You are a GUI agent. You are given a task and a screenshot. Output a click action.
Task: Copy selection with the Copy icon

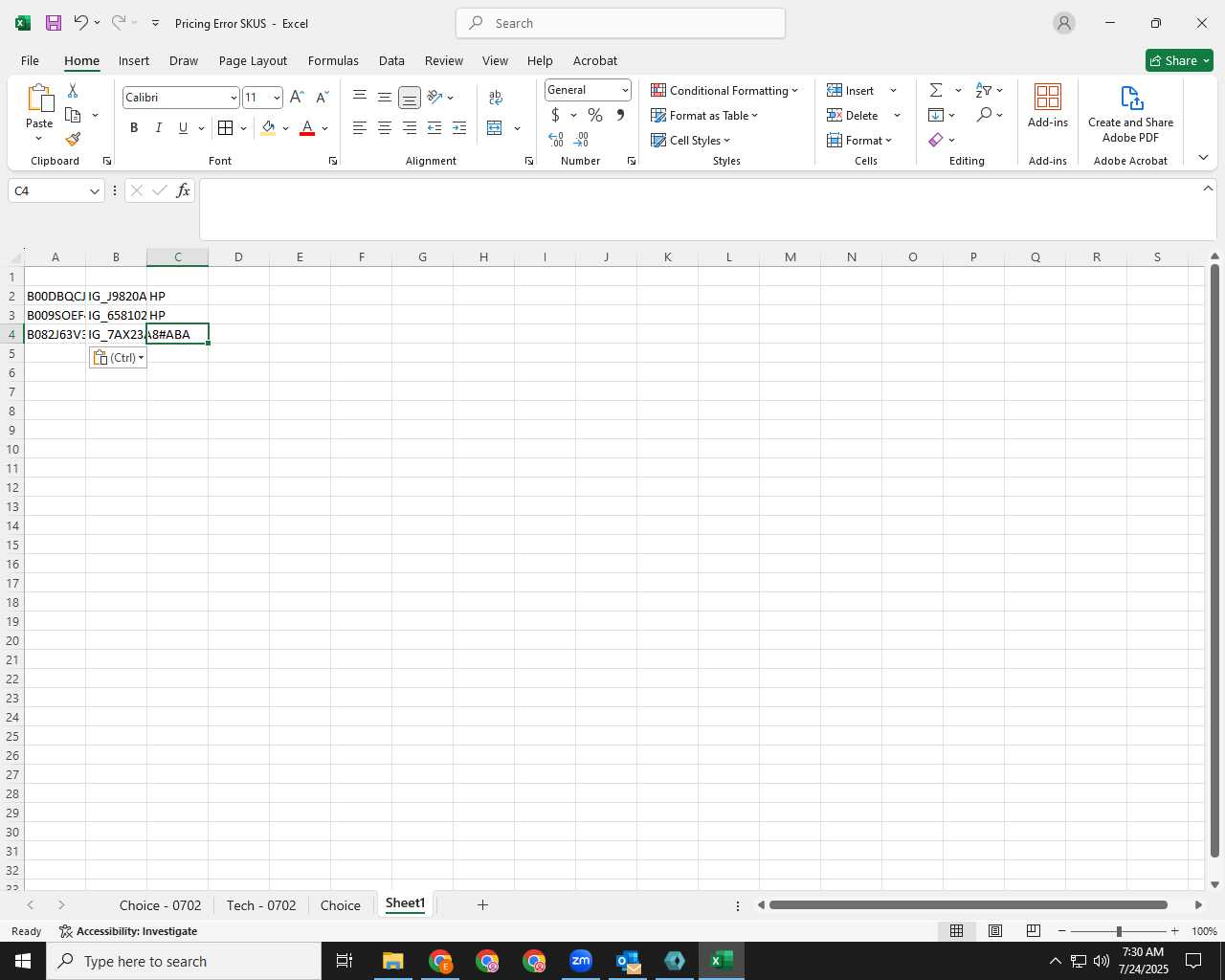(x=73, y=115)
